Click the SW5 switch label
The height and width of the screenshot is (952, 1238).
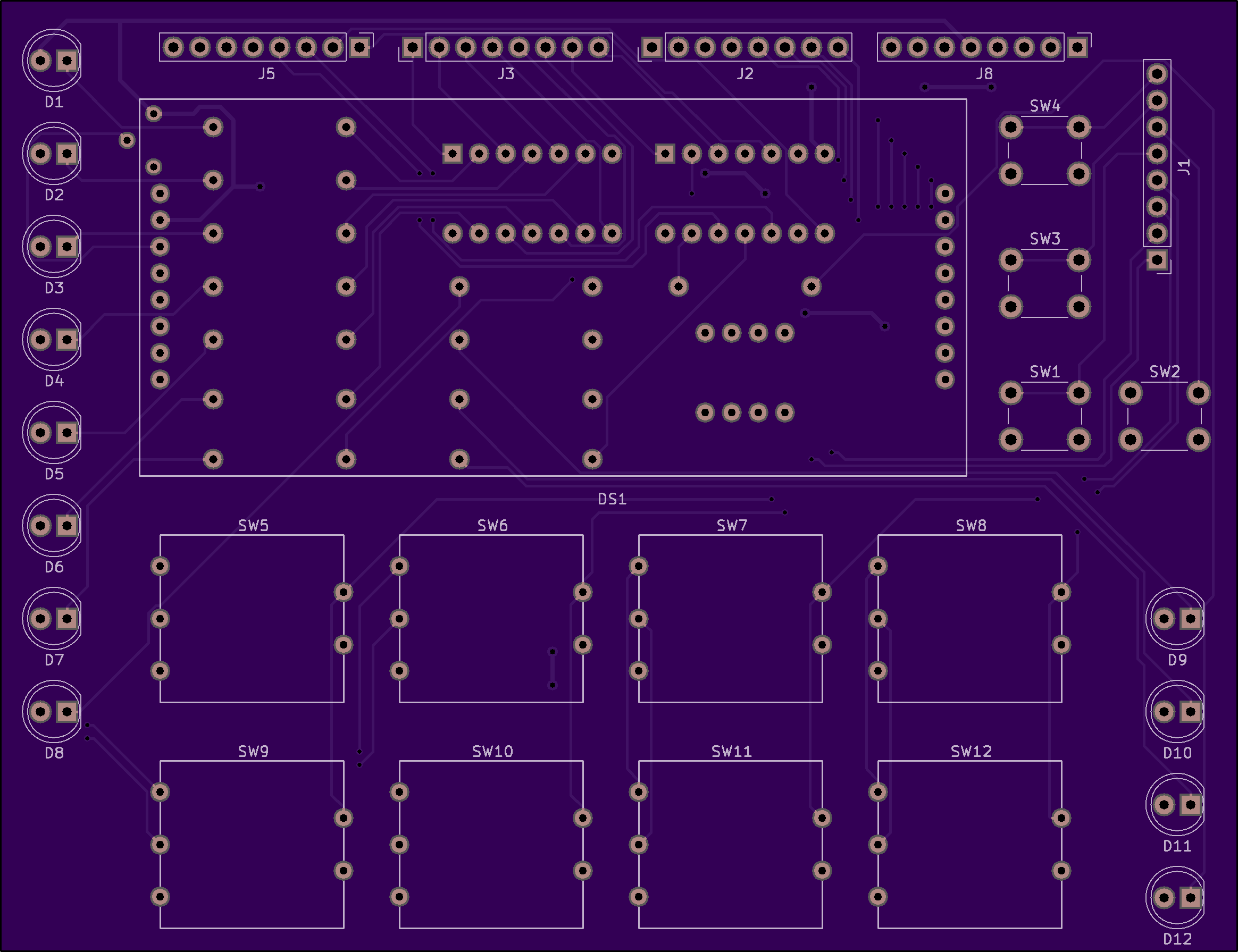point(253,526)
